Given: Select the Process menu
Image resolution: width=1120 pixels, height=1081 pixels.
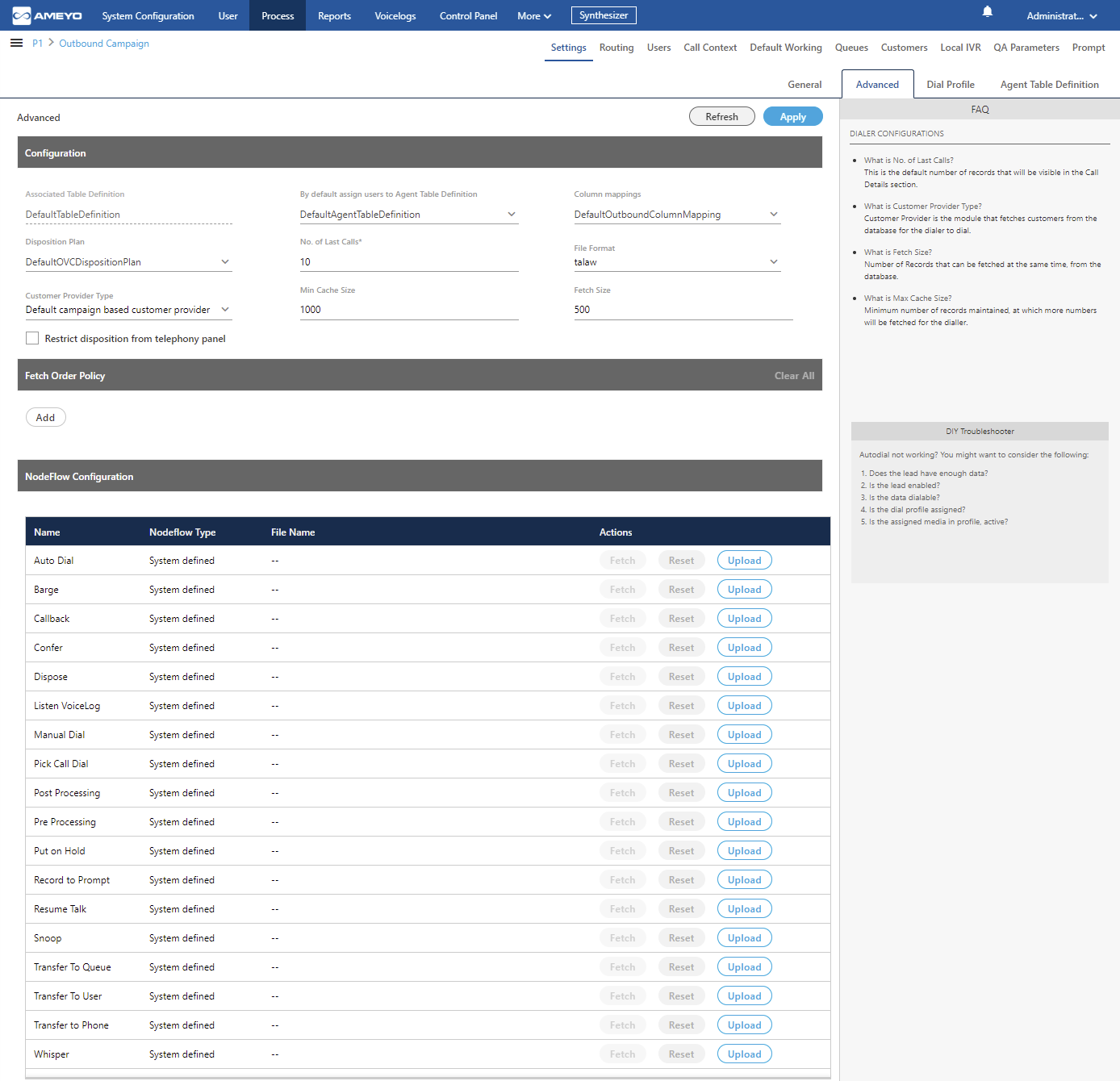Looking at the screenshot, I should point(278,16).
